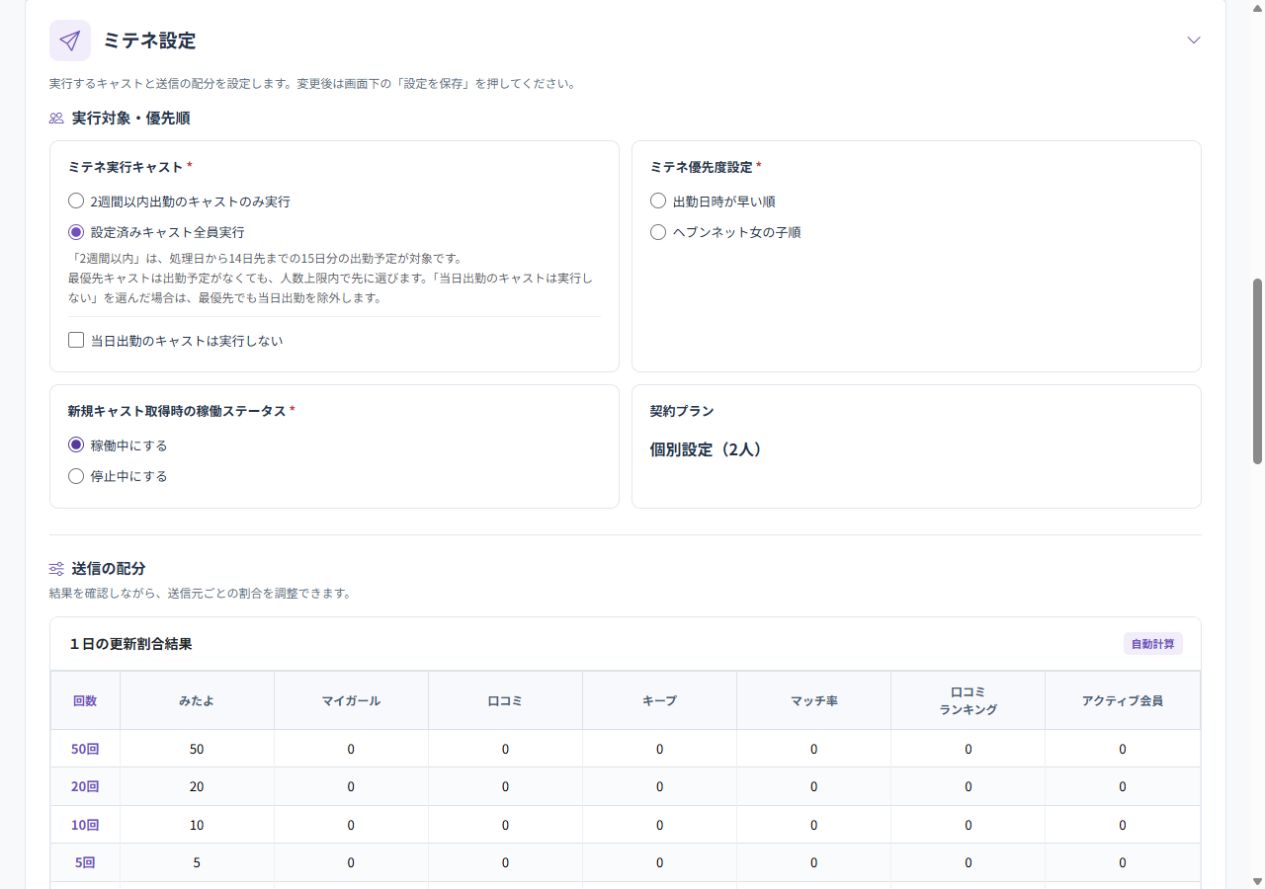The height and width of the screenshot is (889, 1265).
Task: Click the people icon beside 実行対象・優先順
Action: click(56, 118)
